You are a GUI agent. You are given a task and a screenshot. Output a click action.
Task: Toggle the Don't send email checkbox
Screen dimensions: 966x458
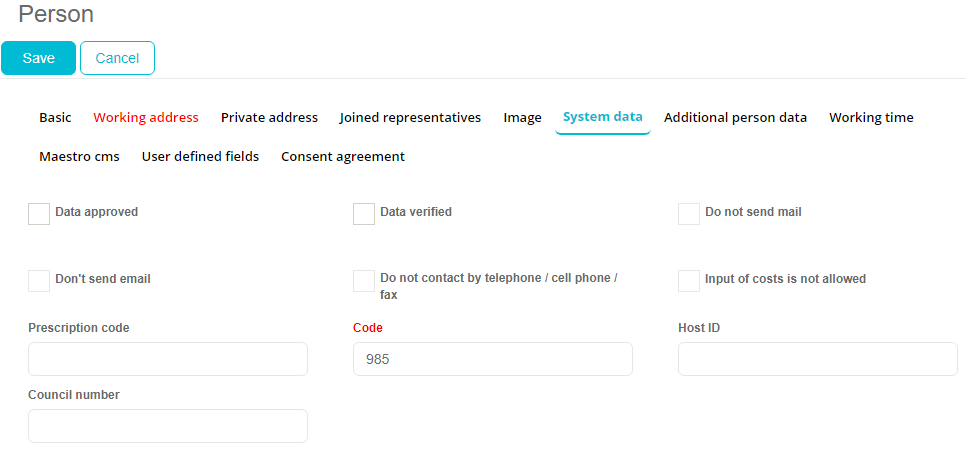click(x=39, y=281)
